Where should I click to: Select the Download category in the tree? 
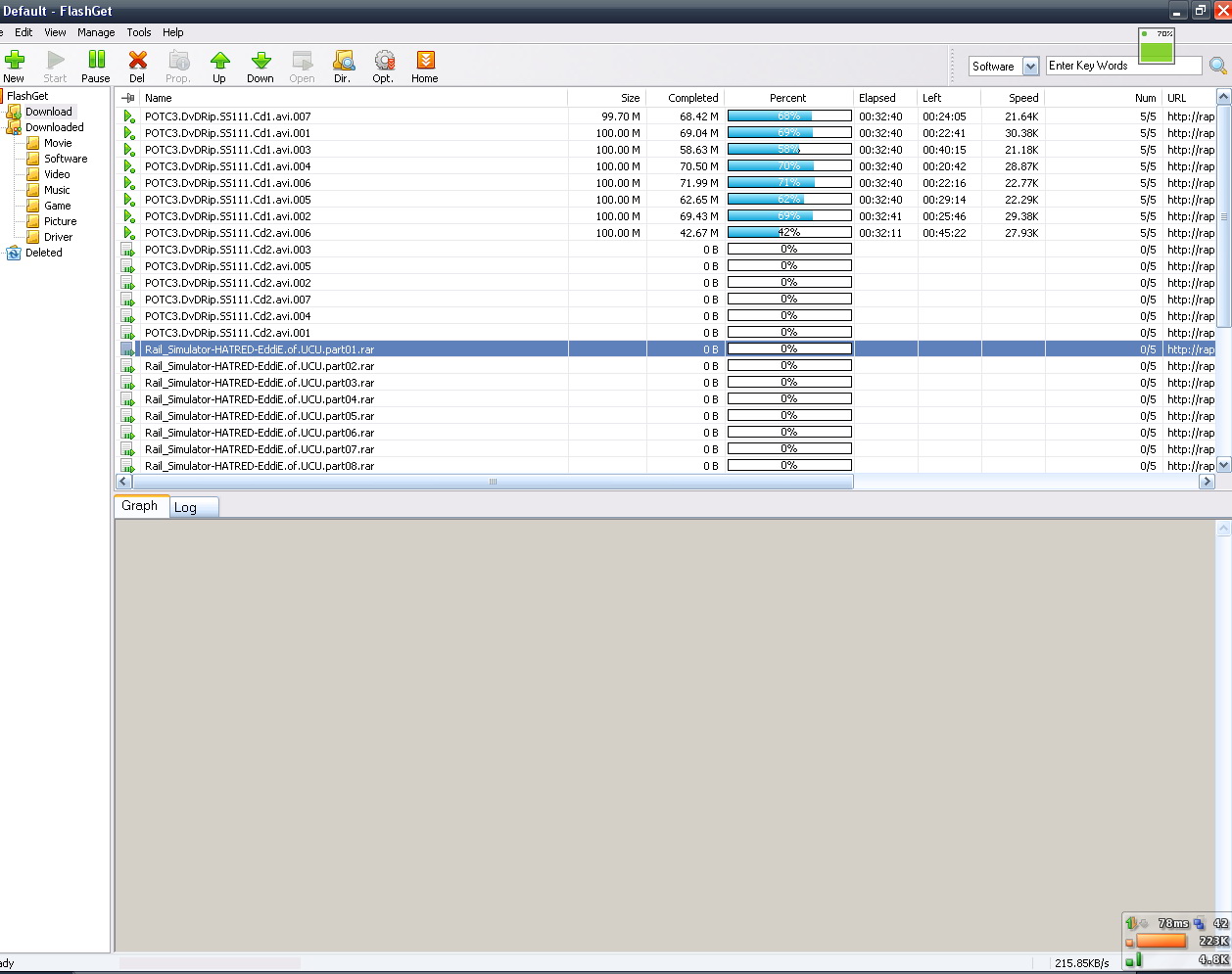point(49,112)
